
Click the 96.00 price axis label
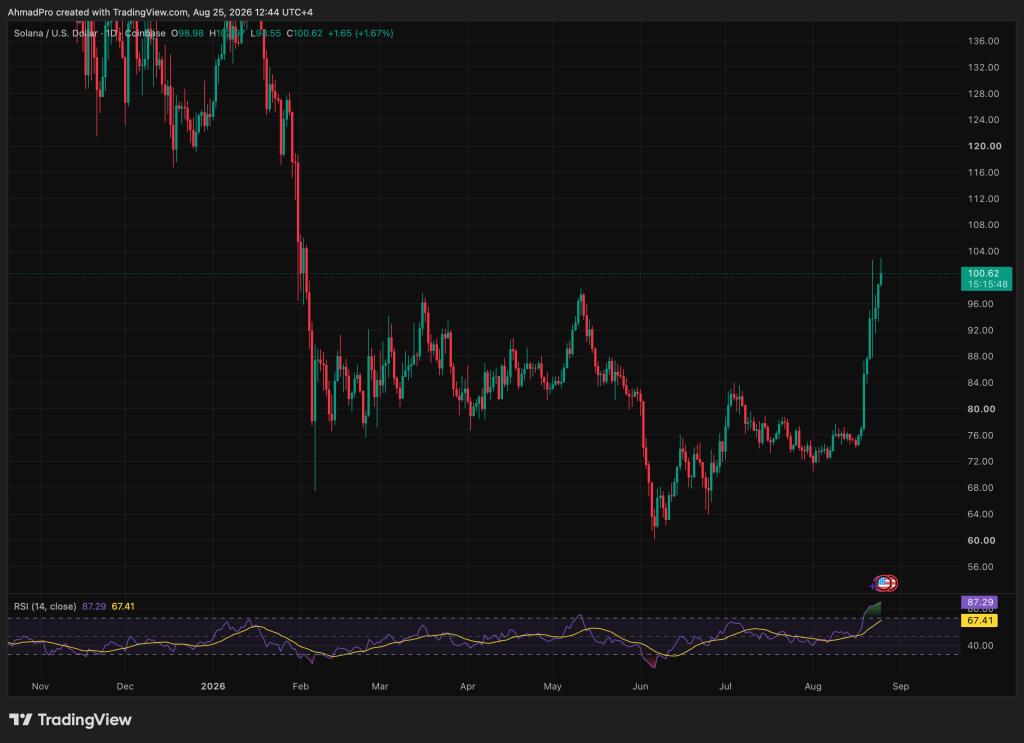click(x=980, y=304)
